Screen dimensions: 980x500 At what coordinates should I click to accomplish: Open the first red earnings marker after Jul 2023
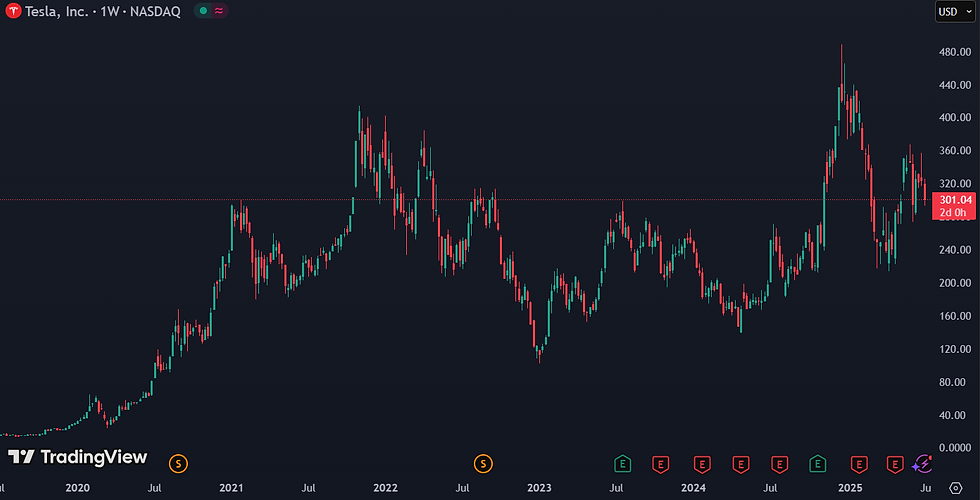[x=661, y=464]
